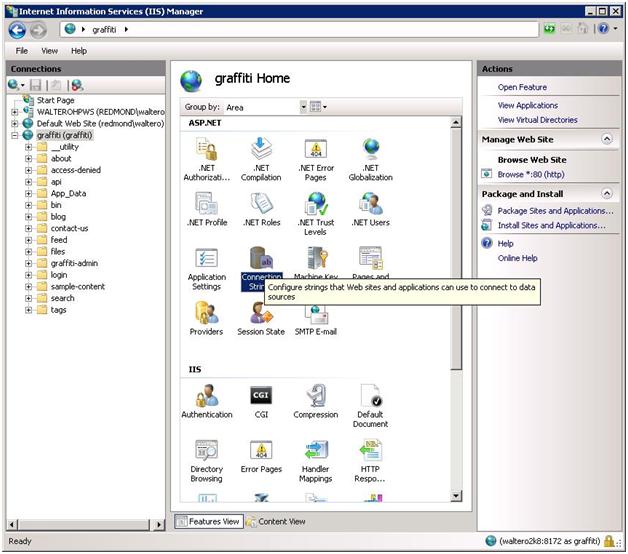
Task: Collapse the Package and Install section
Action: [607, 193]
